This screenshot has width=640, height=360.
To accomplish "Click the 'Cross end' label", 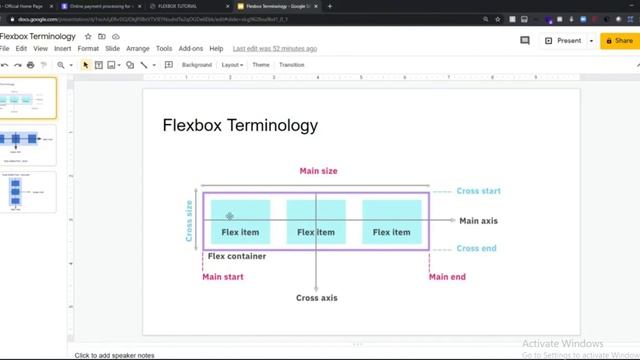I will point(476,248).
